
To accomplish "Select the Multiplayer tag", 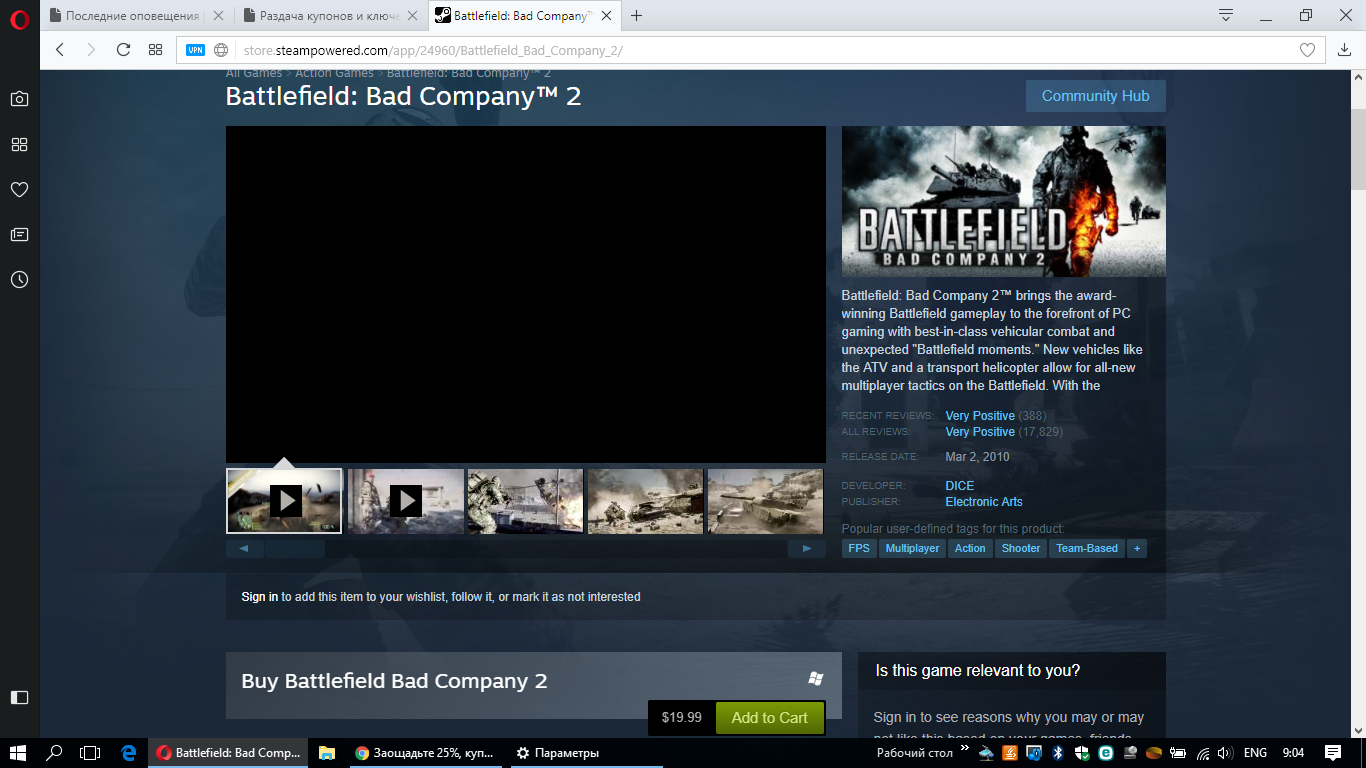I will (x=912, y=548).
